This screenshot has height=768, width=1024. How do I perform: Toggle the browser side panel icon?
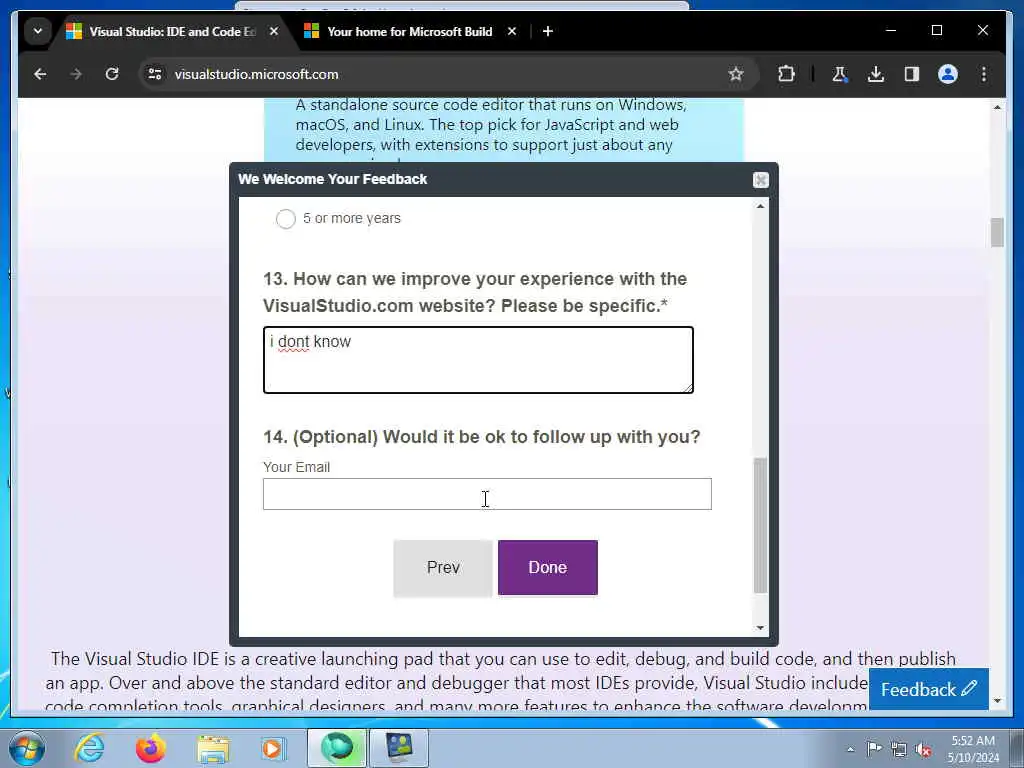tap(912, 74)
